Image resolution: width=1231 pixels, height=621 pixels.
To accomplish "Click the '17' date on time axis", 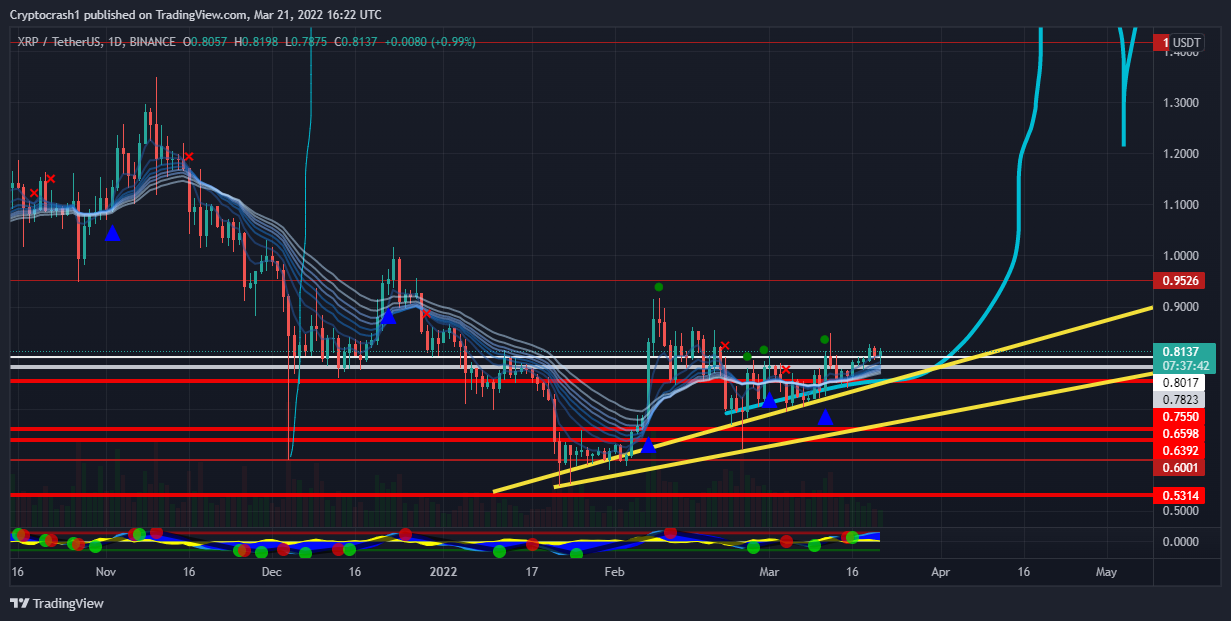I will 531,572.
